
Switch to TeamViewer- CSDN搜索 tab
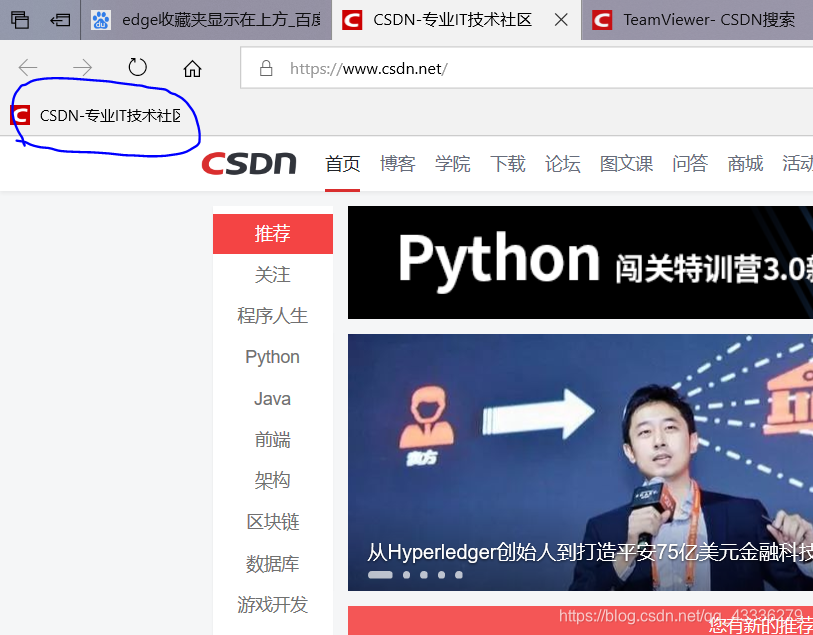click(x=697, y=20)
